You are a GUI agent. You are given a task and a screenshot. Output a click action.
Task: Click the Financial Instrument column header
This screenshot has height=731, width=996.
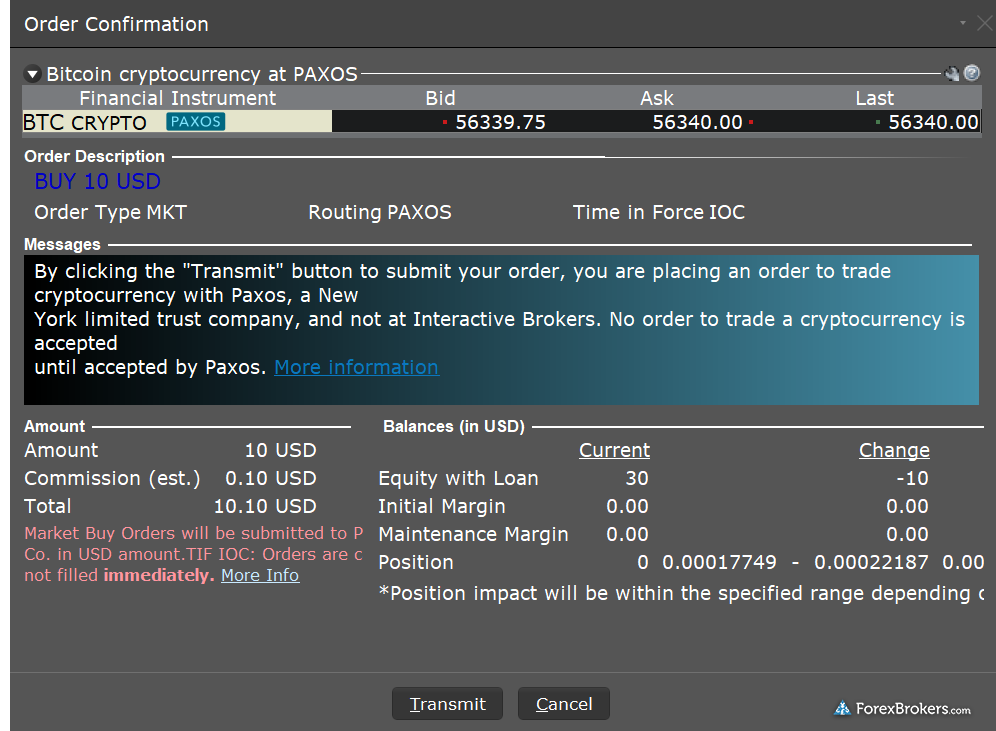(177, 98)
